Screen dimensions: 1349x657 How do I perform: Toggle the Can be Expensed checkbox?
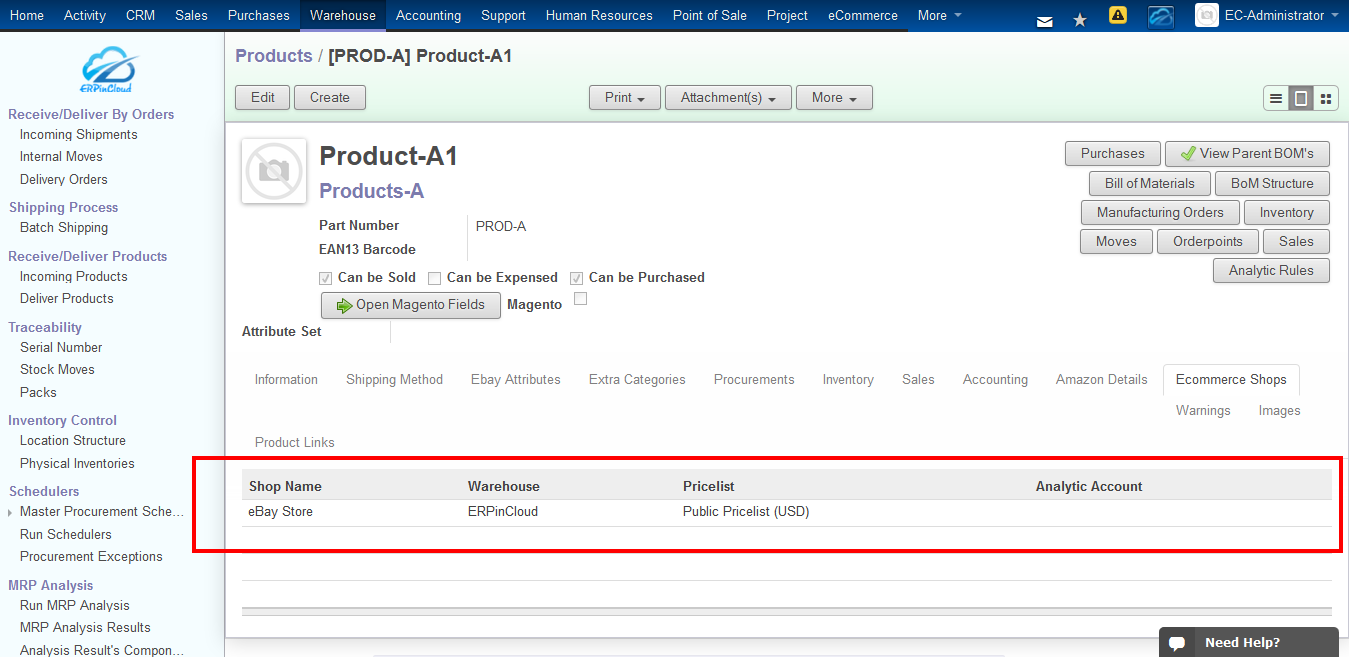click(x=434, y=278)
